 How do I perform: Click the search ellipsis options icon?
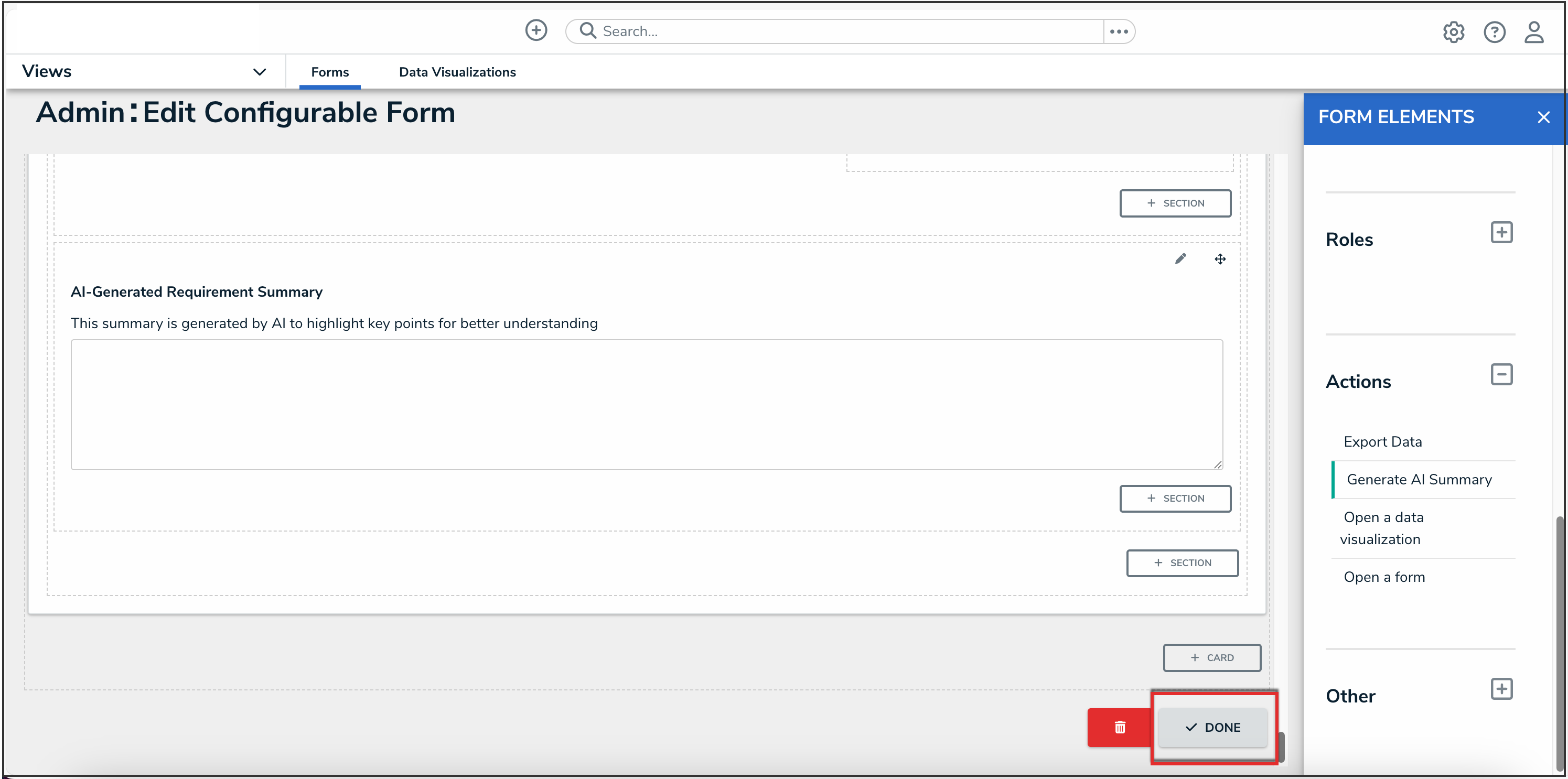[1118, 31]
